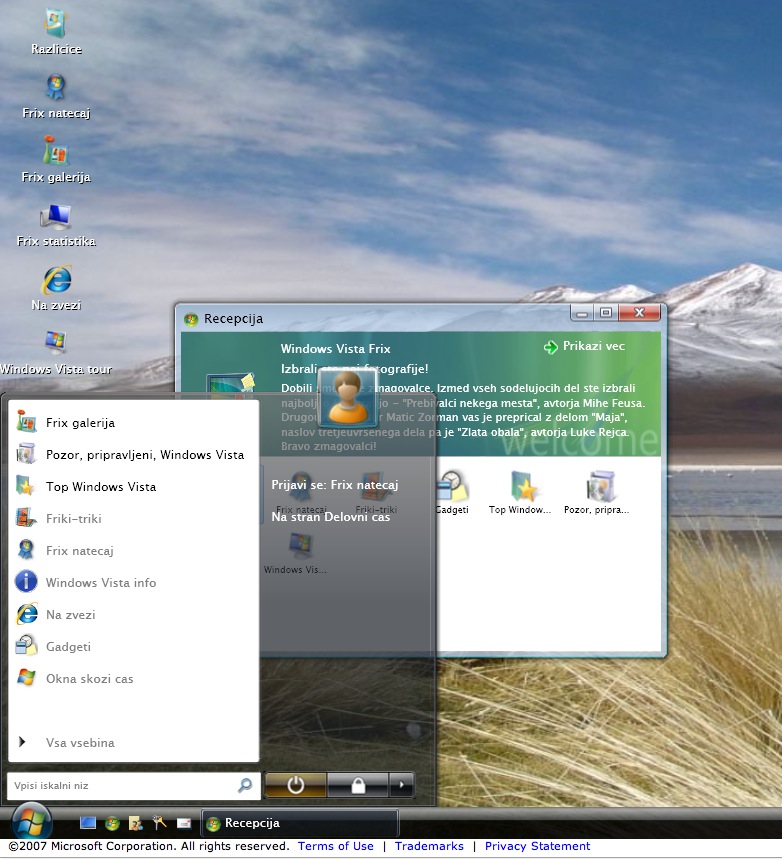This screenshot has width=782, height=859.
Task: Click the green Windows orb quick launch icon
Action: tap(112, 823)
